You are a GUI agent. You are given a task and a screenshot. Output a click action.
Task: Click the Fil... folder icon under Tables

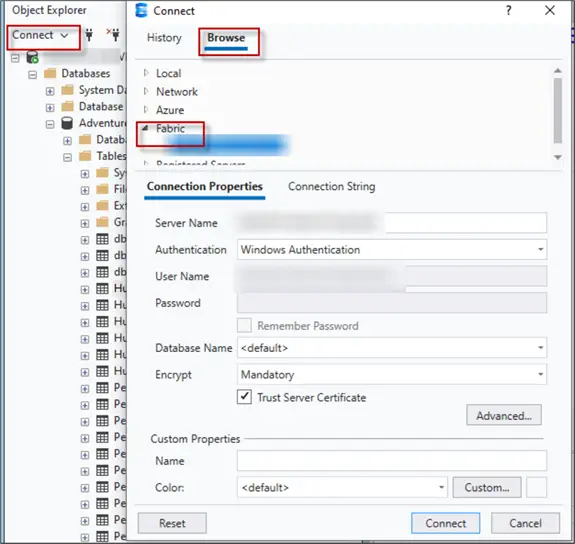(102, 189)
